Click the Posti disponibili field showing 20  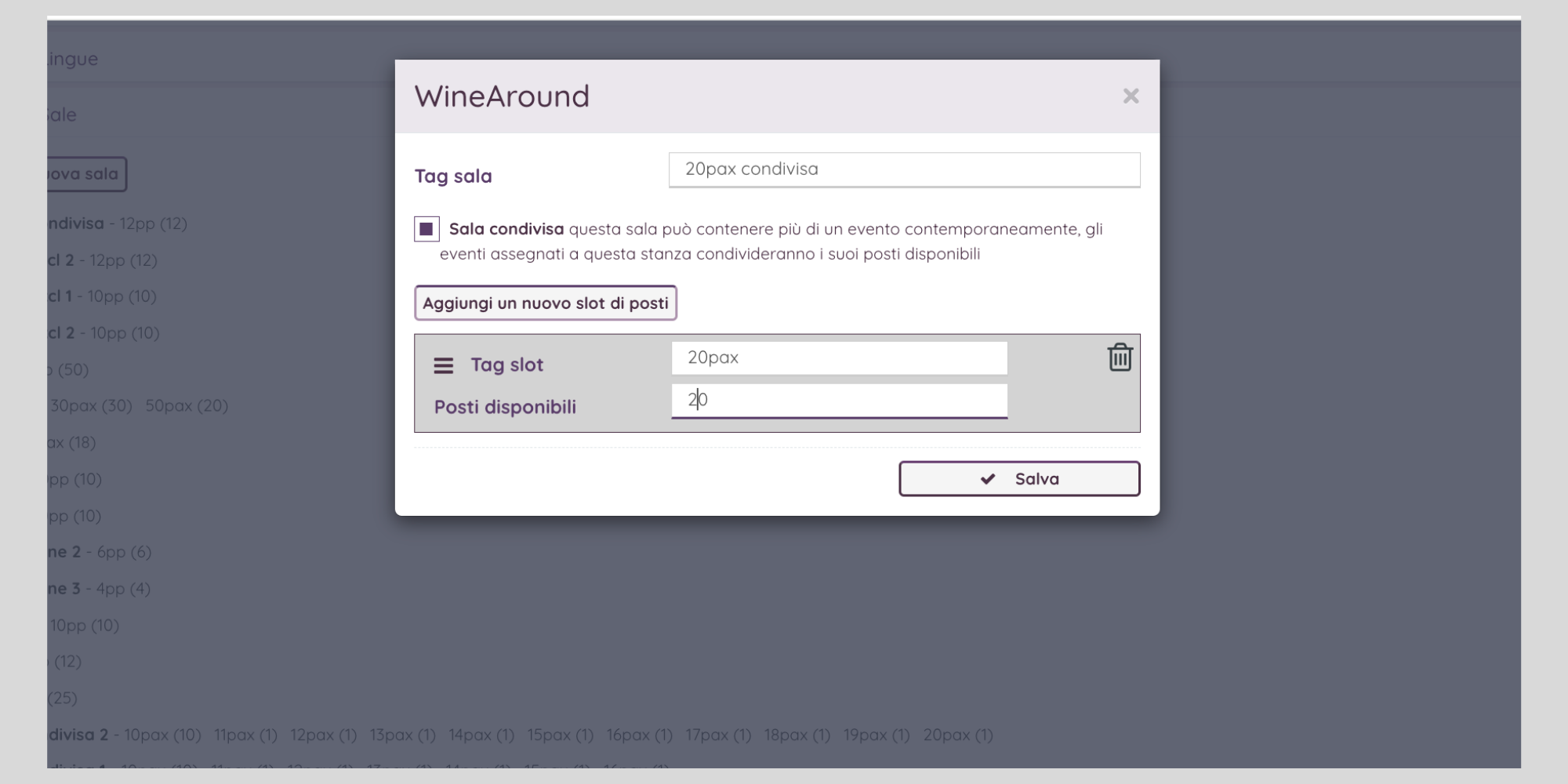[x=839, y=401]
